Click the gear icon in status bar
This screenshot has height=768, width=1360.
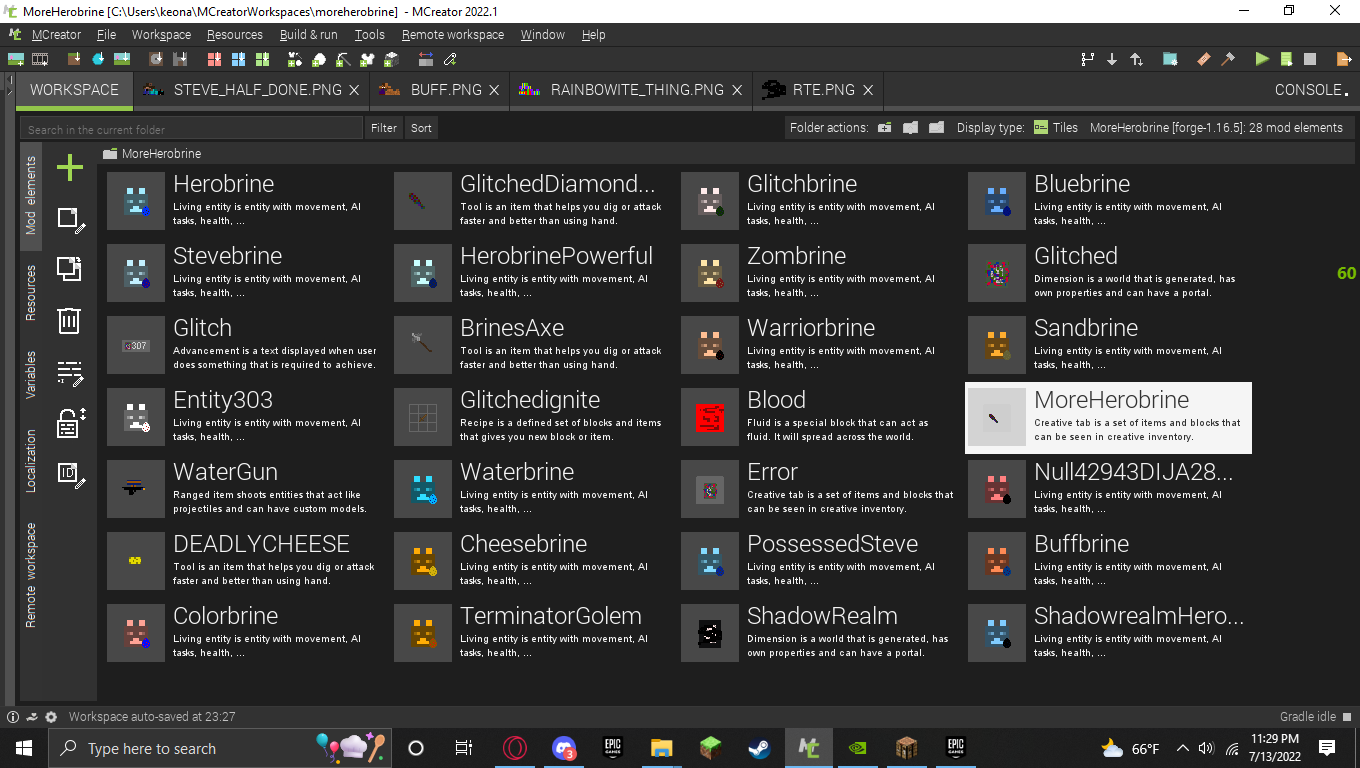coord(51,717)
